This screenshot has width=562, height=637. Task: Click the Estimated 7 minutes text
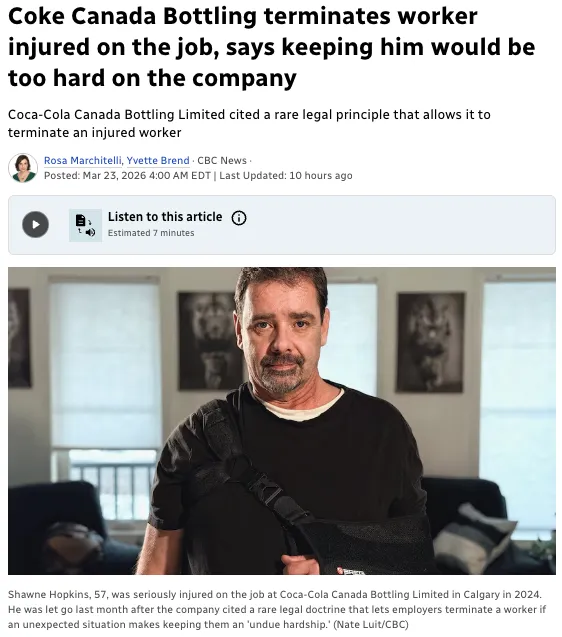(151, 233)
